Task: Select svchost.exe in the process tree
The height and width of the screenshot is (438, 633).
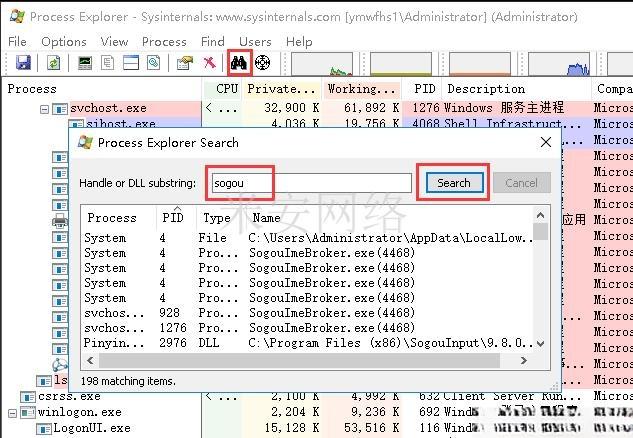Action: coord(108,108)
